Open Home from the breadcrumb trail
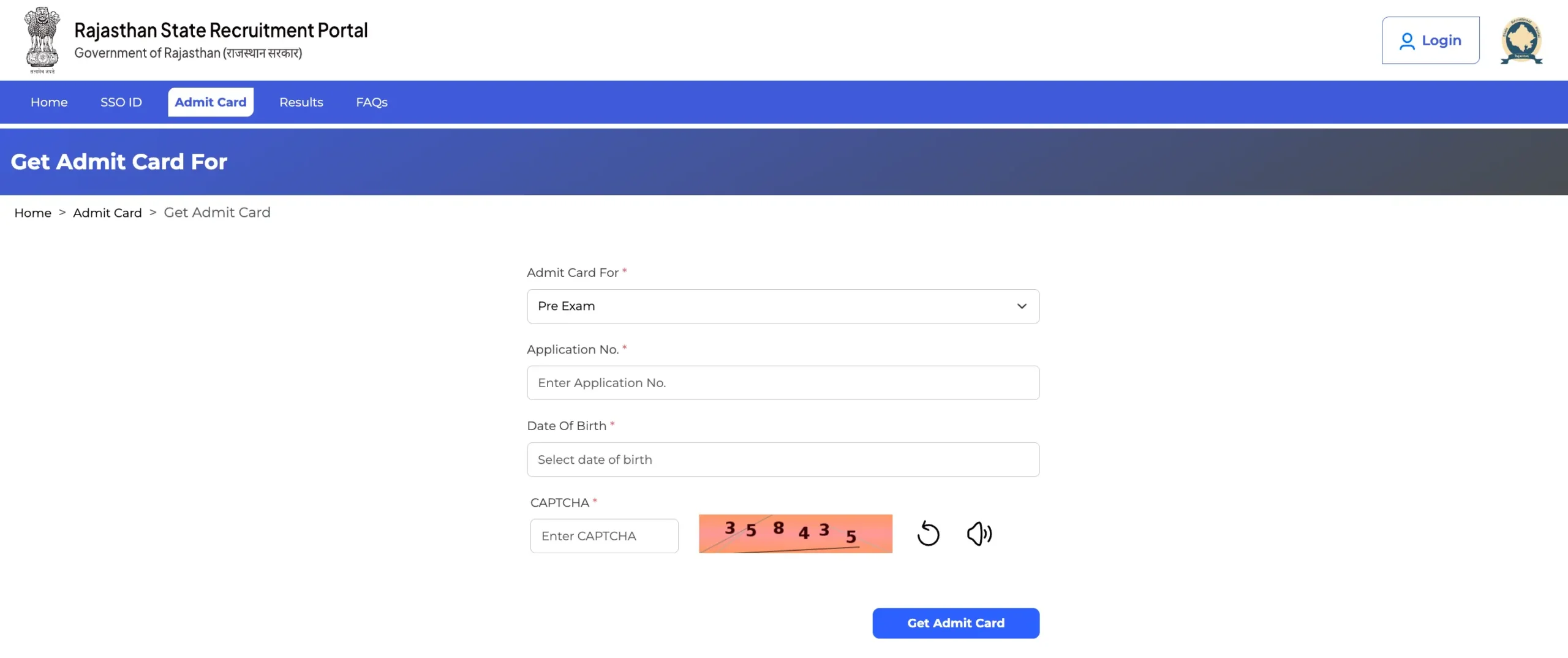This screenshot has height=658, width=1568. coord(32,213)
